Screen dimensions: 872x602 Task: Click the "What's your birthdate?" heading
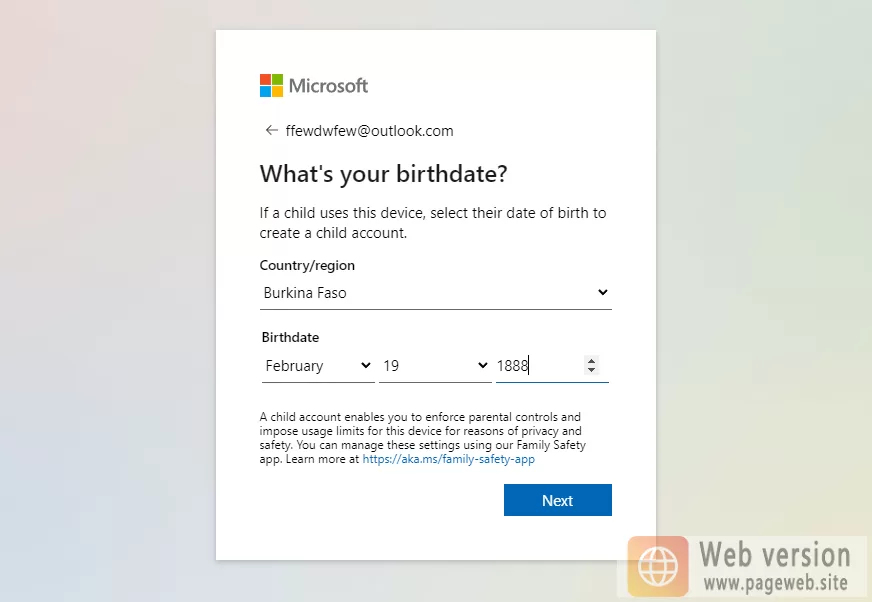pos(383,174)
